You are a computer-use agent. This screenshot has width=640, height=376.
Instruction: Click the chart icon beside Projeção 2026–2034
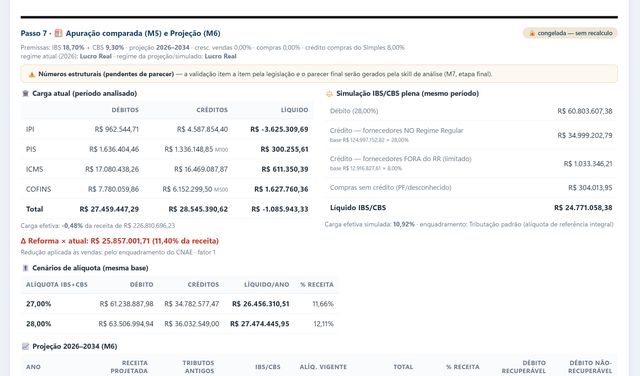25,346
